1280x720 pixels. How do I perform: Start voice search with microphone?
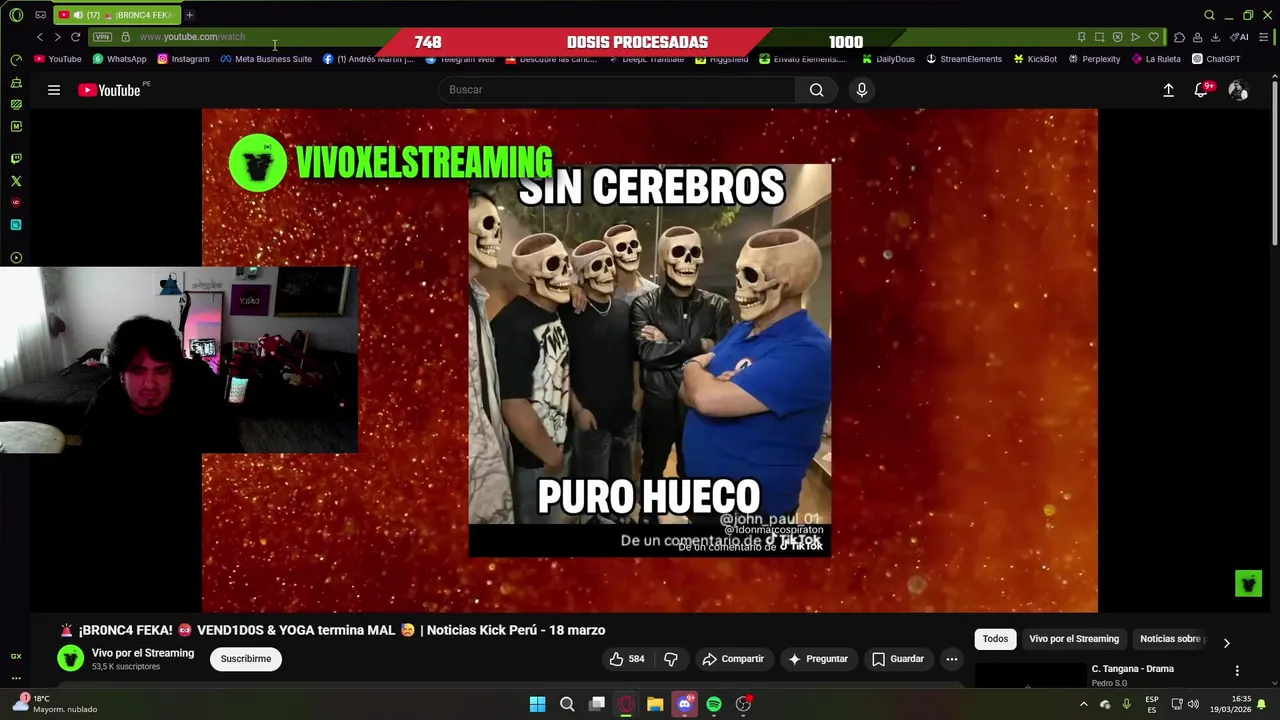tap(862, 90)
